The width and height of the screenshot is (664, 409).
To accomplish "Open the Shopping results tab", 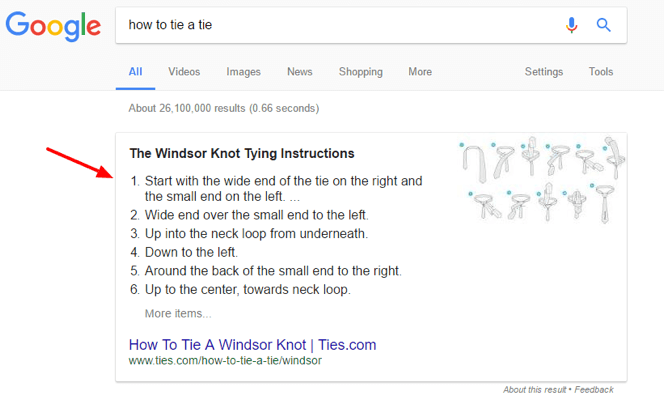I will (360, 72).
